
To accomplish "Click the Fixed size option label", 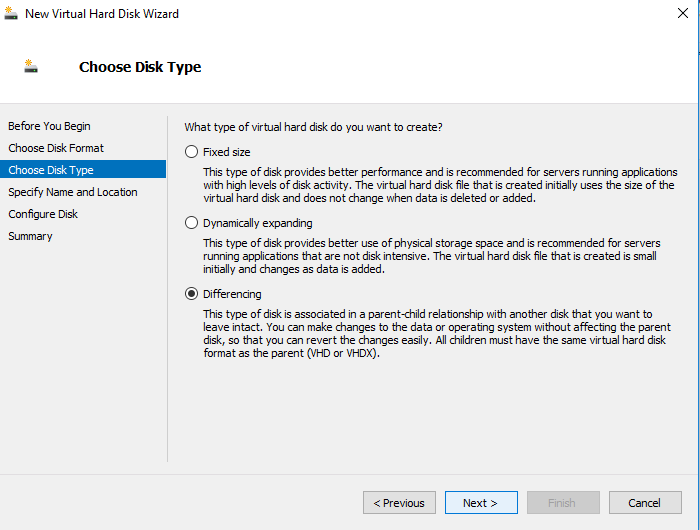I will click(x=226, y=152).
